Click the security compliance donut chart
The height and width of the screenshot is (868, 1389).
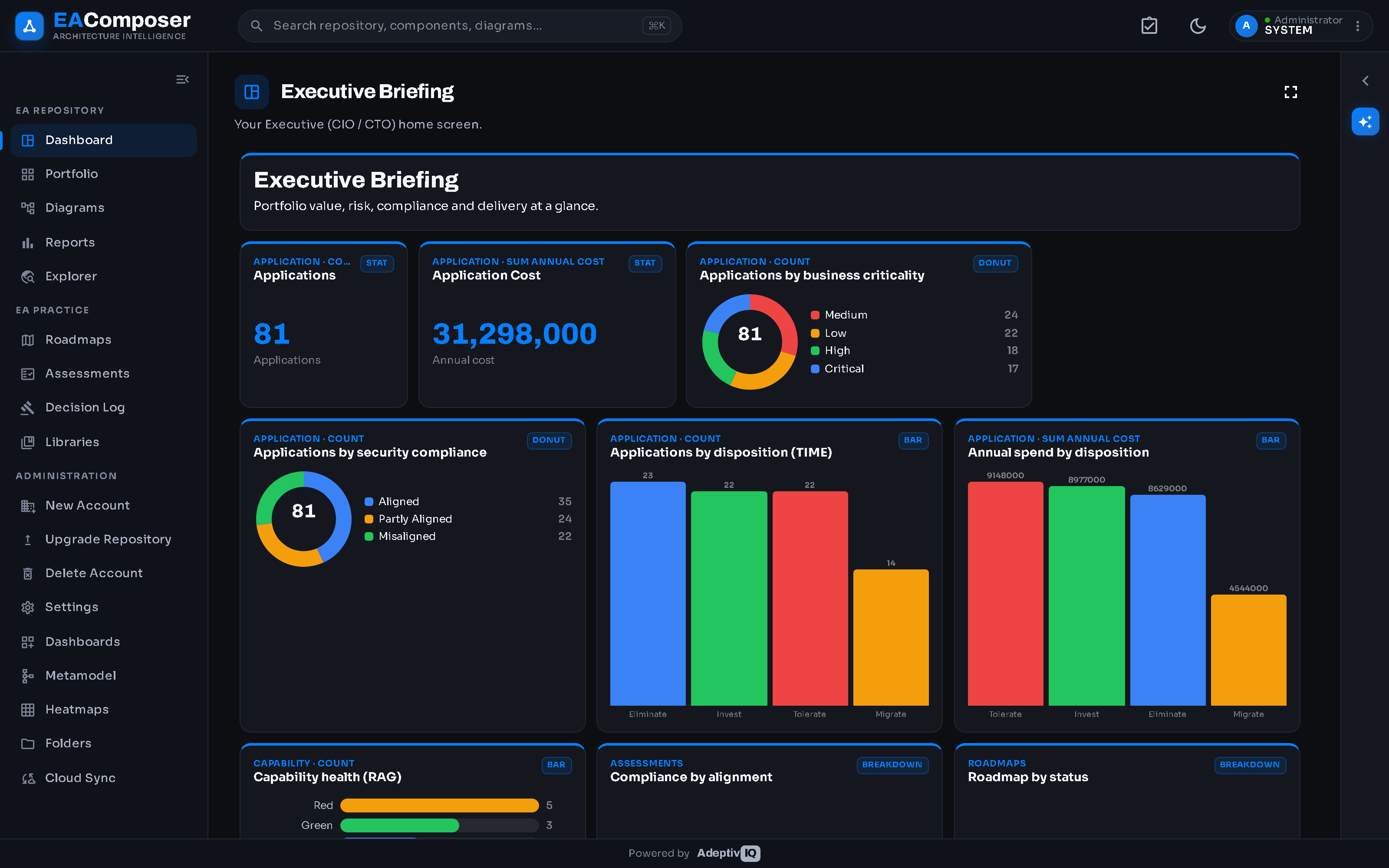pos(304,519)
